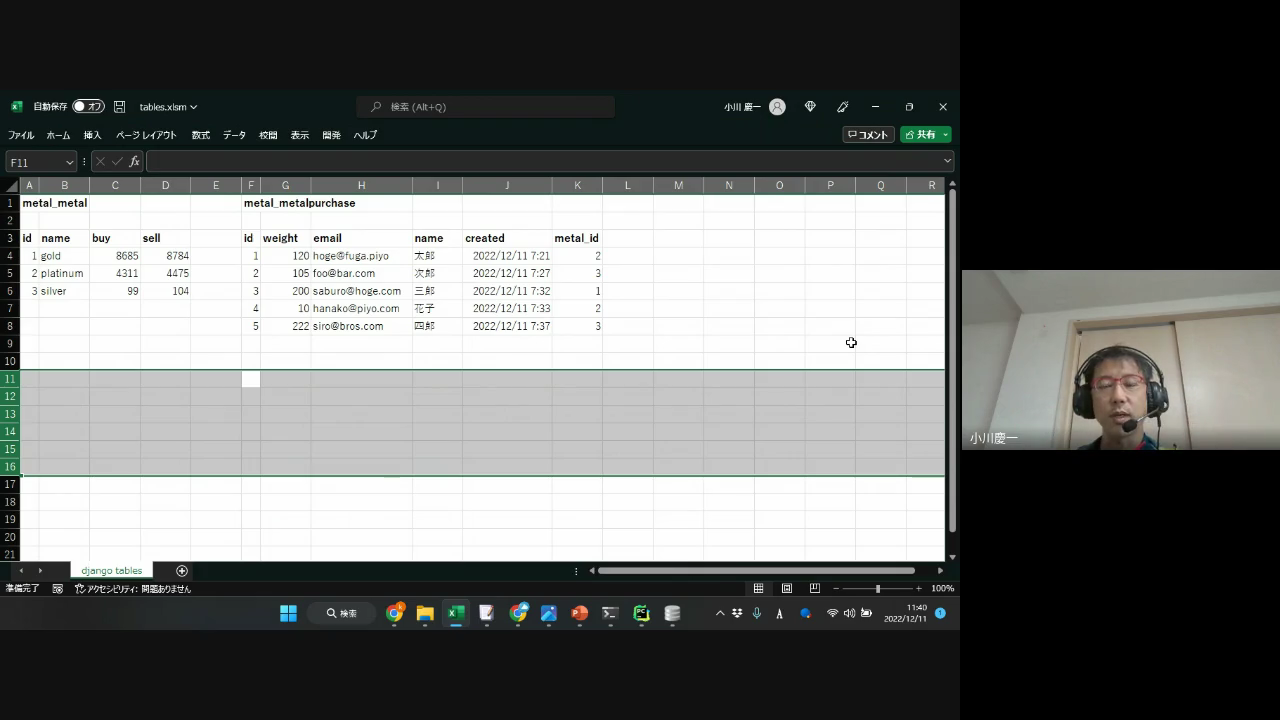Launch PowerPoint from the taskbar
The width and height of the screenshot is (1280, 720).
[x=579, y=613]
